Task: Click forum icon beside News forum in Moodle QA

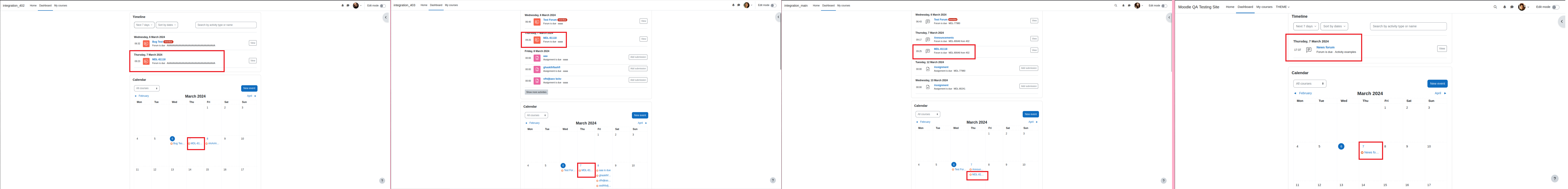Action: pyautogui.click(x=1309, y=50)
